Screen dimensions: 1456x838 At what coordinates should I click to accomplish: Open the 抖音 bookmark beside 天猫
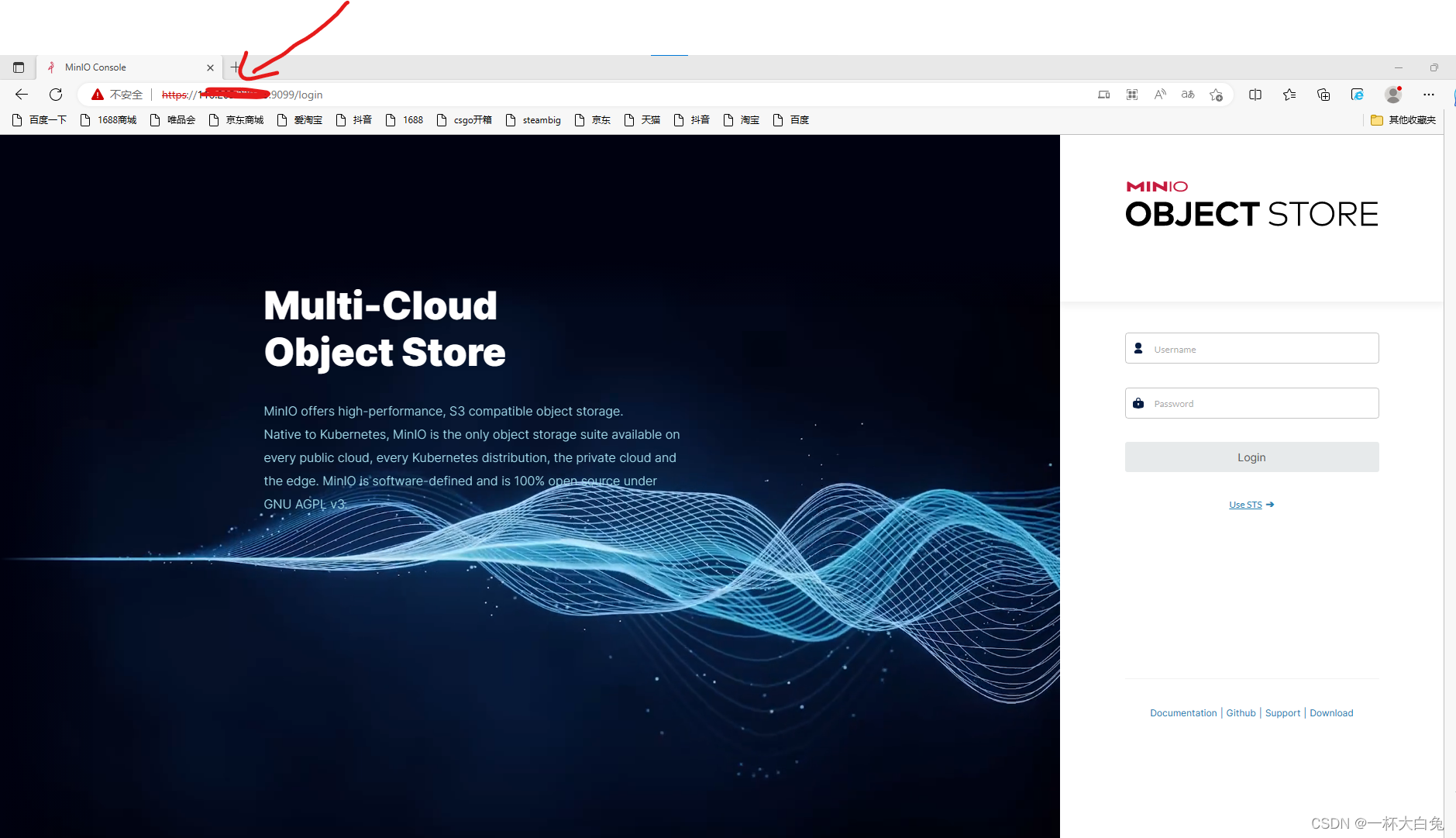click(x=692, y=120)
